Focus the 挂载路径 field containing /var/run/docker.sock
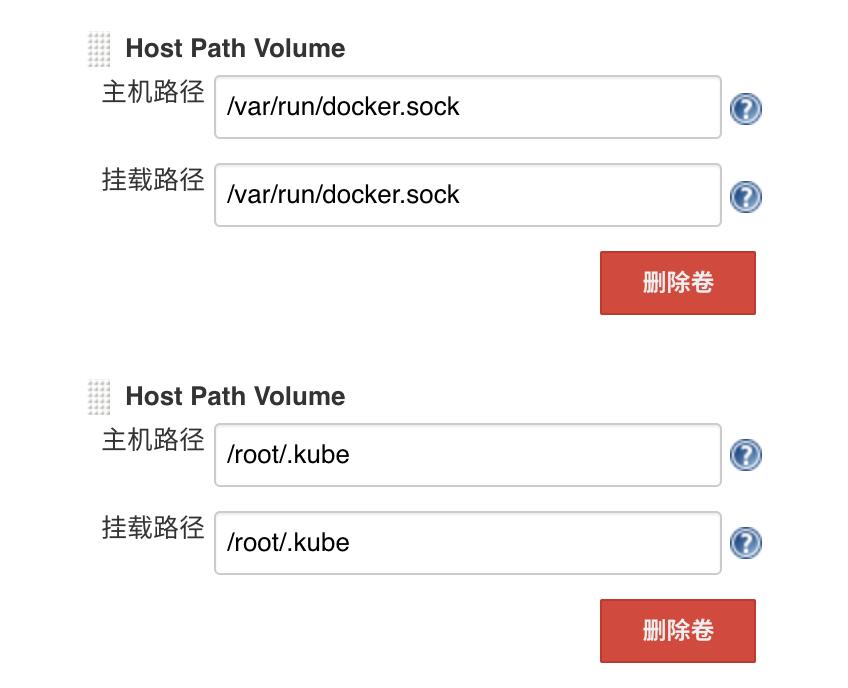Viewport: 848px width, 688px height. click(x=468, y=195)
